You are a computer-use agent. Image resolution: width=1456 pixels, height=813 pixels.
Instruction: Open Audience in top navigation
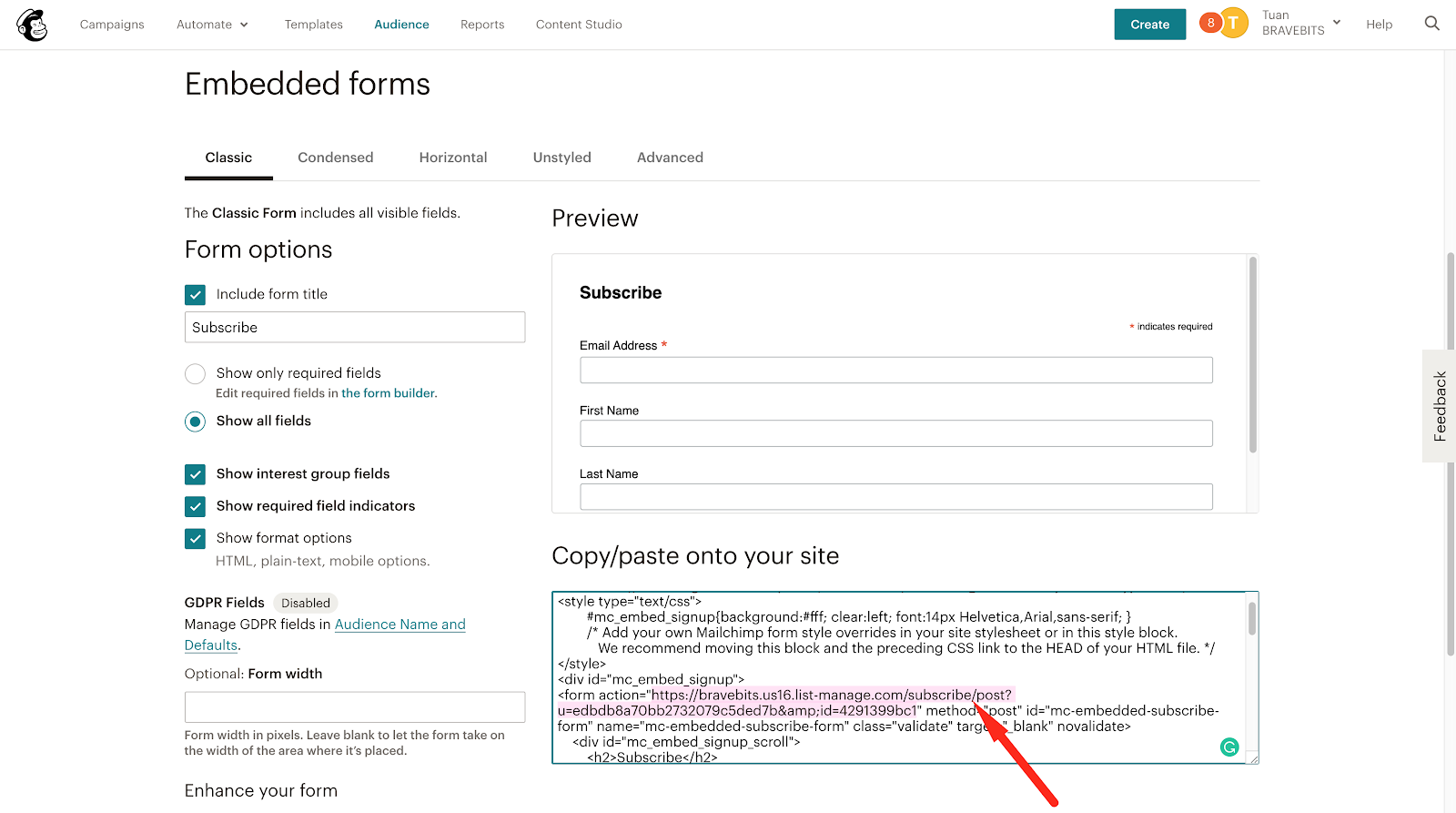[x=401, y=25]
